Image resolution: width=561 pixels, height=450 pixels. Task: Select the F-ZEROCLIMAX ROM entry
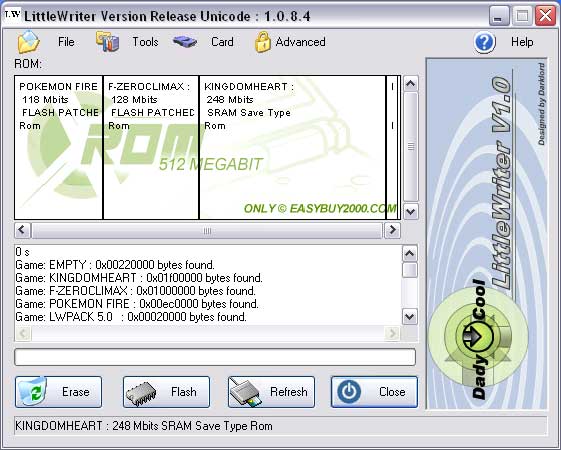pos(151,147)
